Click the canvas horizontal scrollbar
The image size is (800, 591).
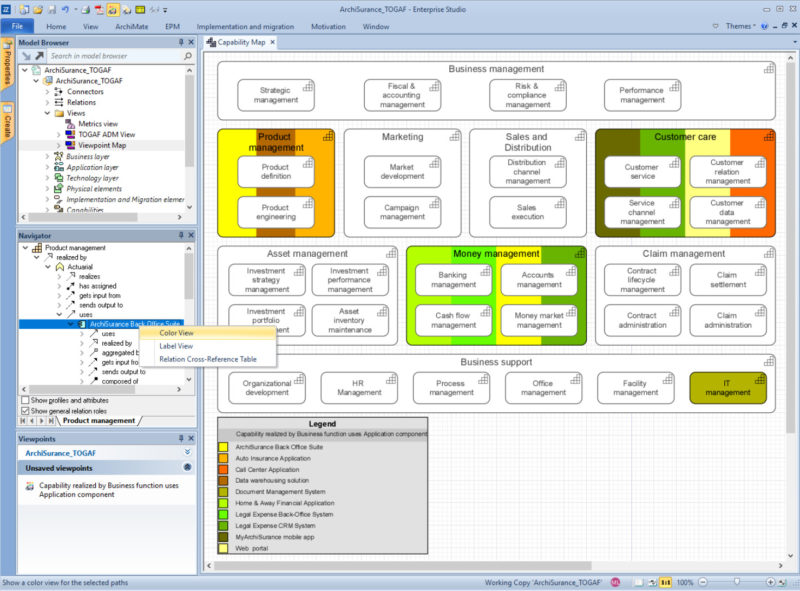[x=403, y=565]
